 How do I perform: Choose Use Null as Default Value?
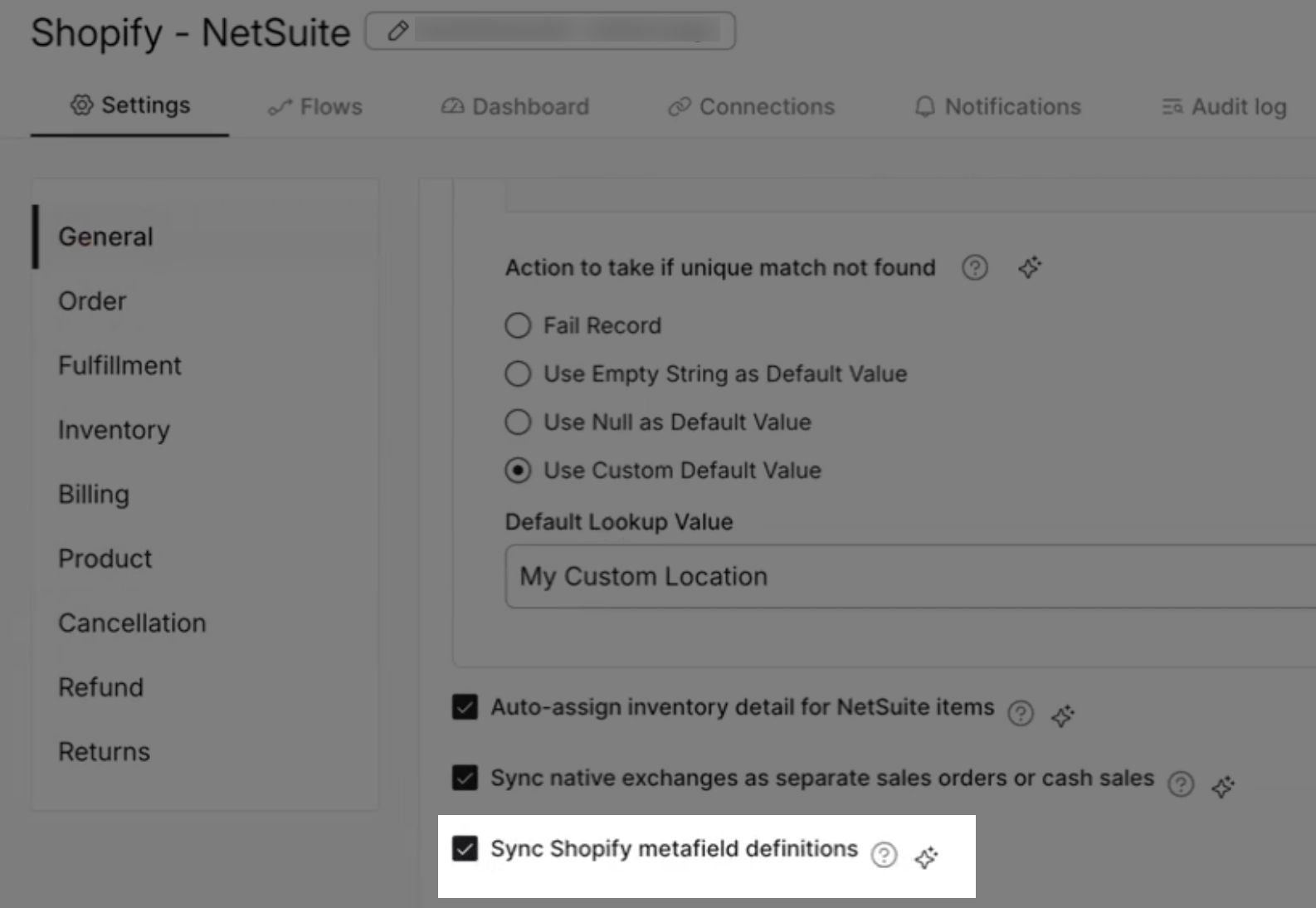point(518,422)
